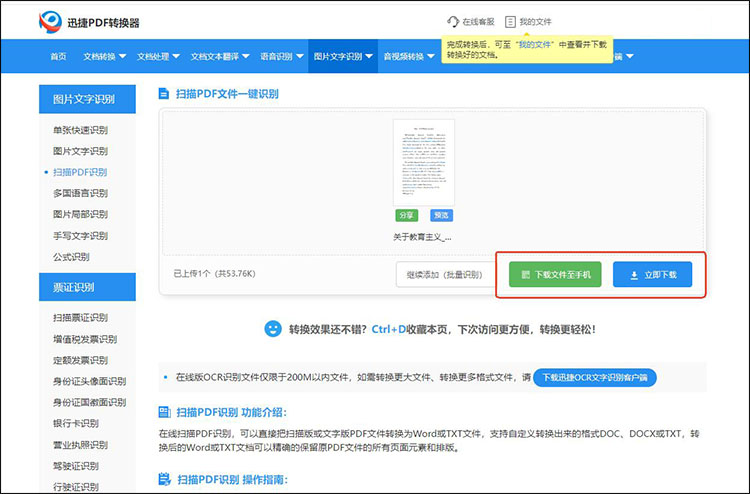Click the 立即下载 button
Screen dimensions: 750x494
click(x=652, y=274)
